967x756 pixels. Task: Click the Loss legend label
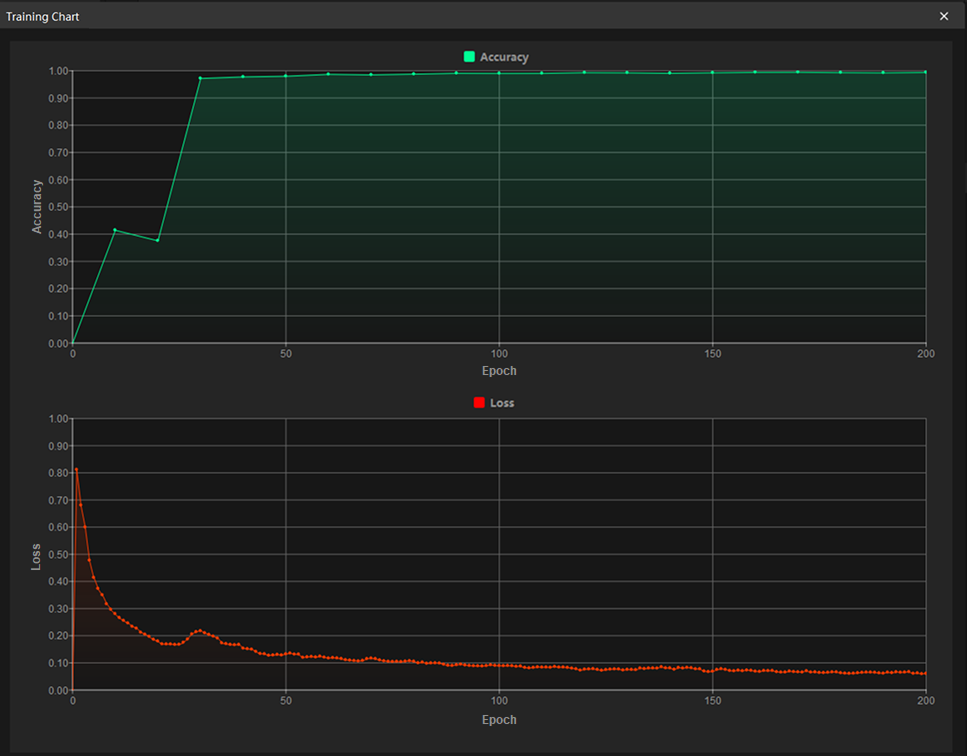pos(502,403)
